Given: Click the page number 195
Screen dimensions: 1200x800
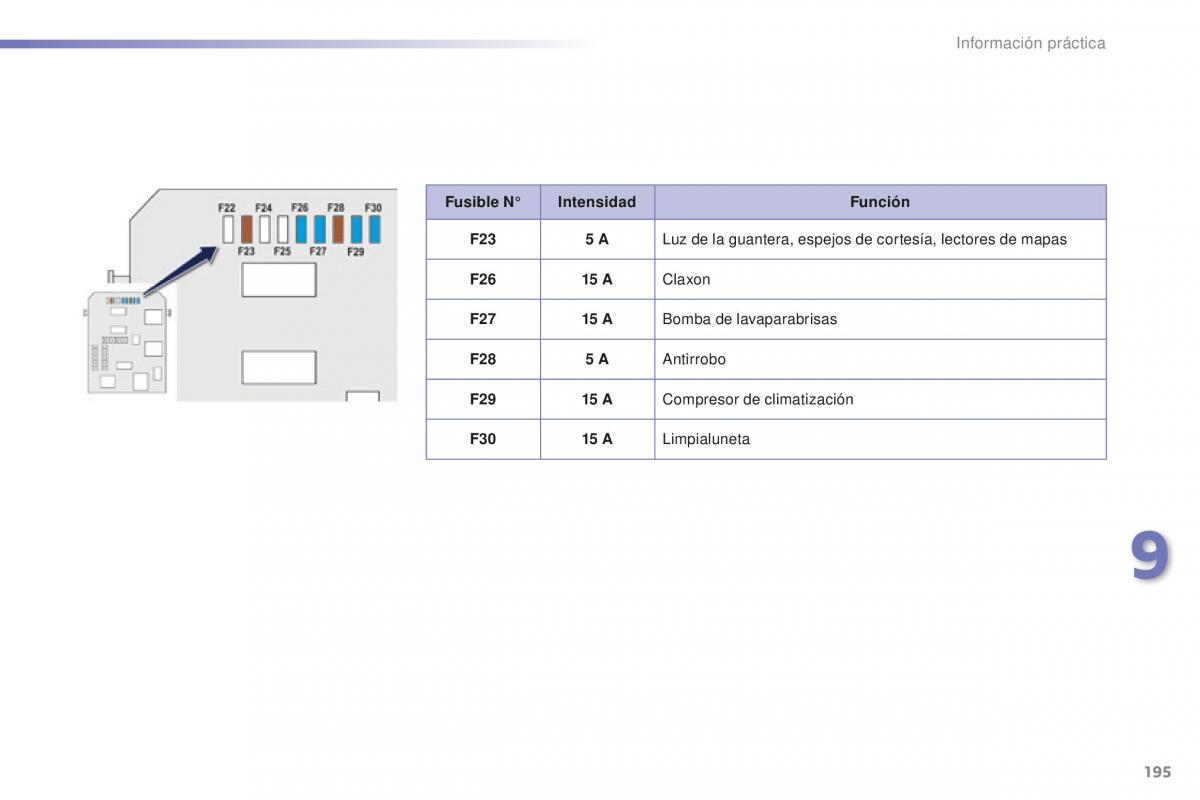Looking at the screenshot, I should [1156, 772].
